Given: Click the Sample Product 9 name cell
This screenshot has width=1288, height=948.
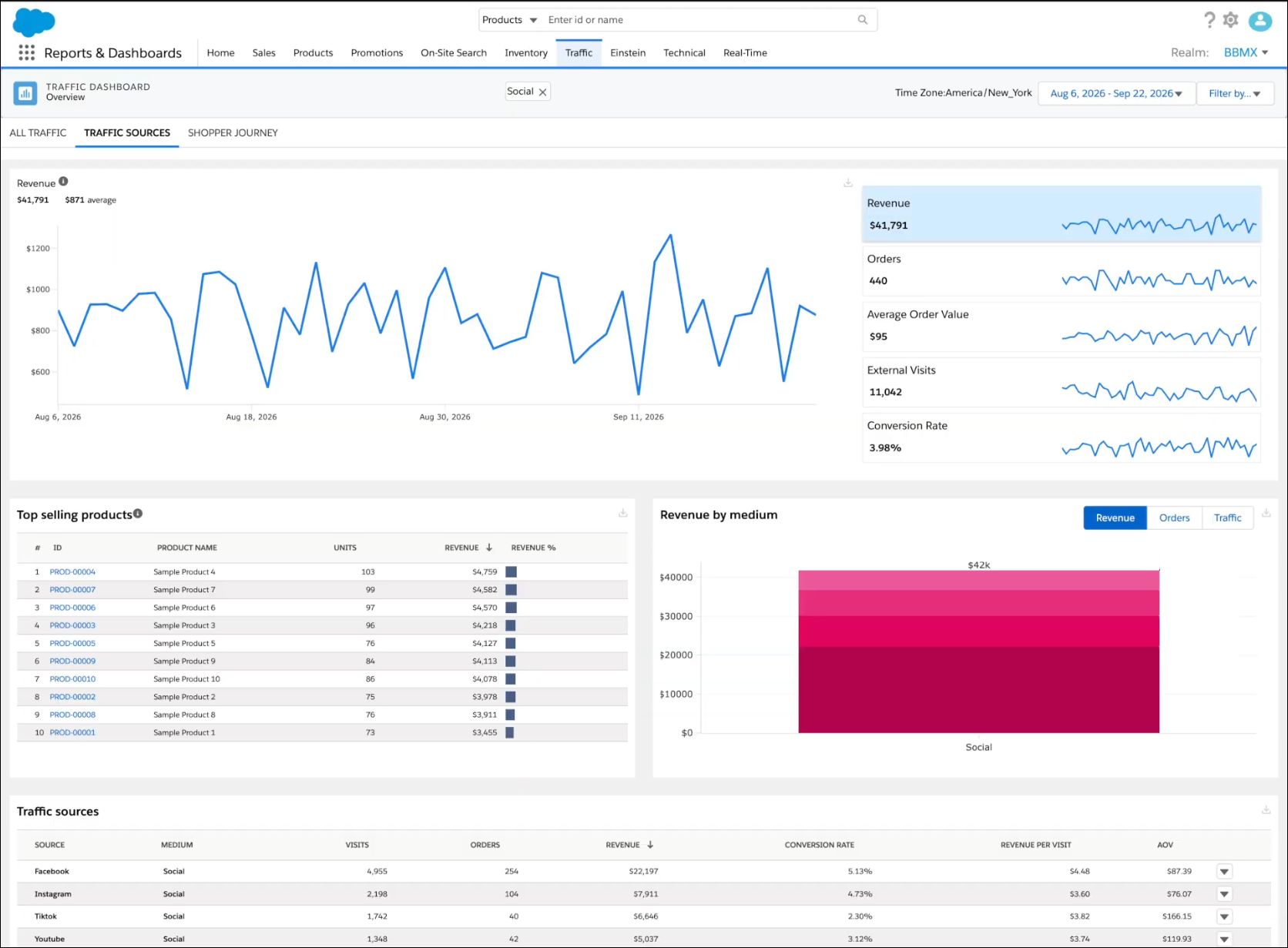Looking at the screenshot, I should 184,662.
